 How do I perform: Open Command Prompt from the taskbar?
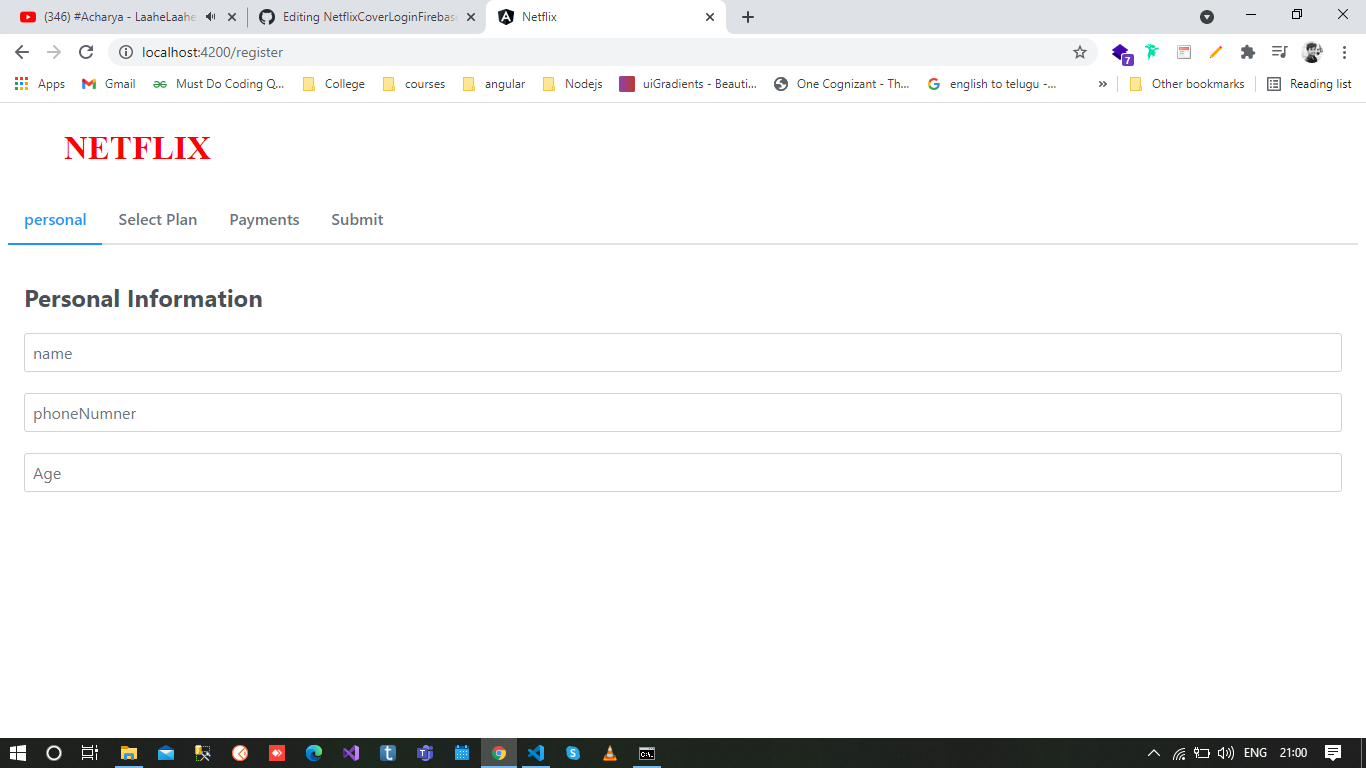point(646,753)
